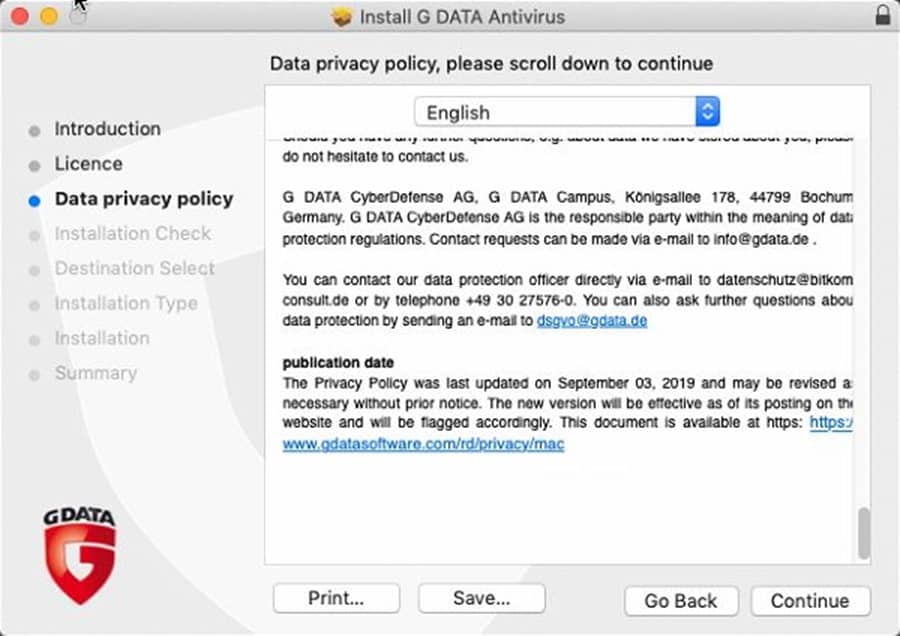Click the blue dot beside Data privacy policy
The width and height of the screenshot is (900, 636).
point(35,199)
